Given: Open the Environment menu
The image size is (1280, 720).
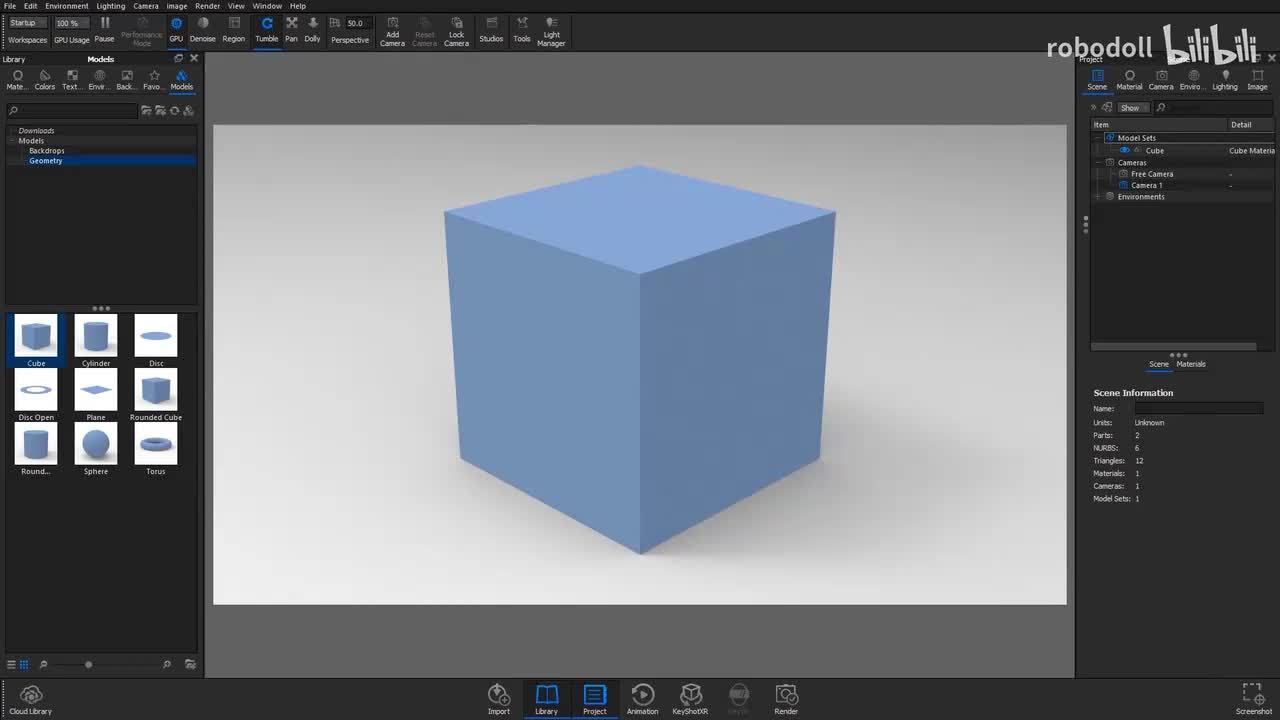Looking at the screenshot, I should (67, 6).
